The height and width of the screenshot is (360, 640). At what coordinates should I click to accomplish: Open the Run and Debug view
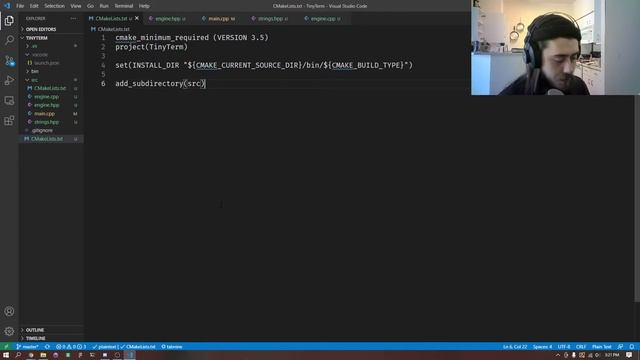[x=9, y=80]
